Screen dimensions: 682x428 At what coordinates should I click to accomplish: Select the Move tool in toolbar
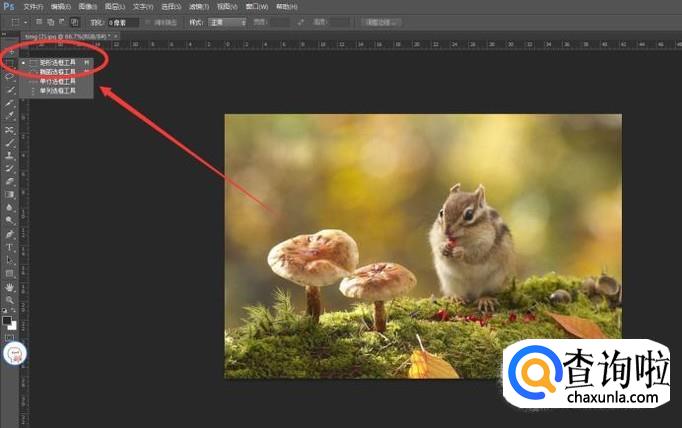pyautogui.click(x=10, y=50)
